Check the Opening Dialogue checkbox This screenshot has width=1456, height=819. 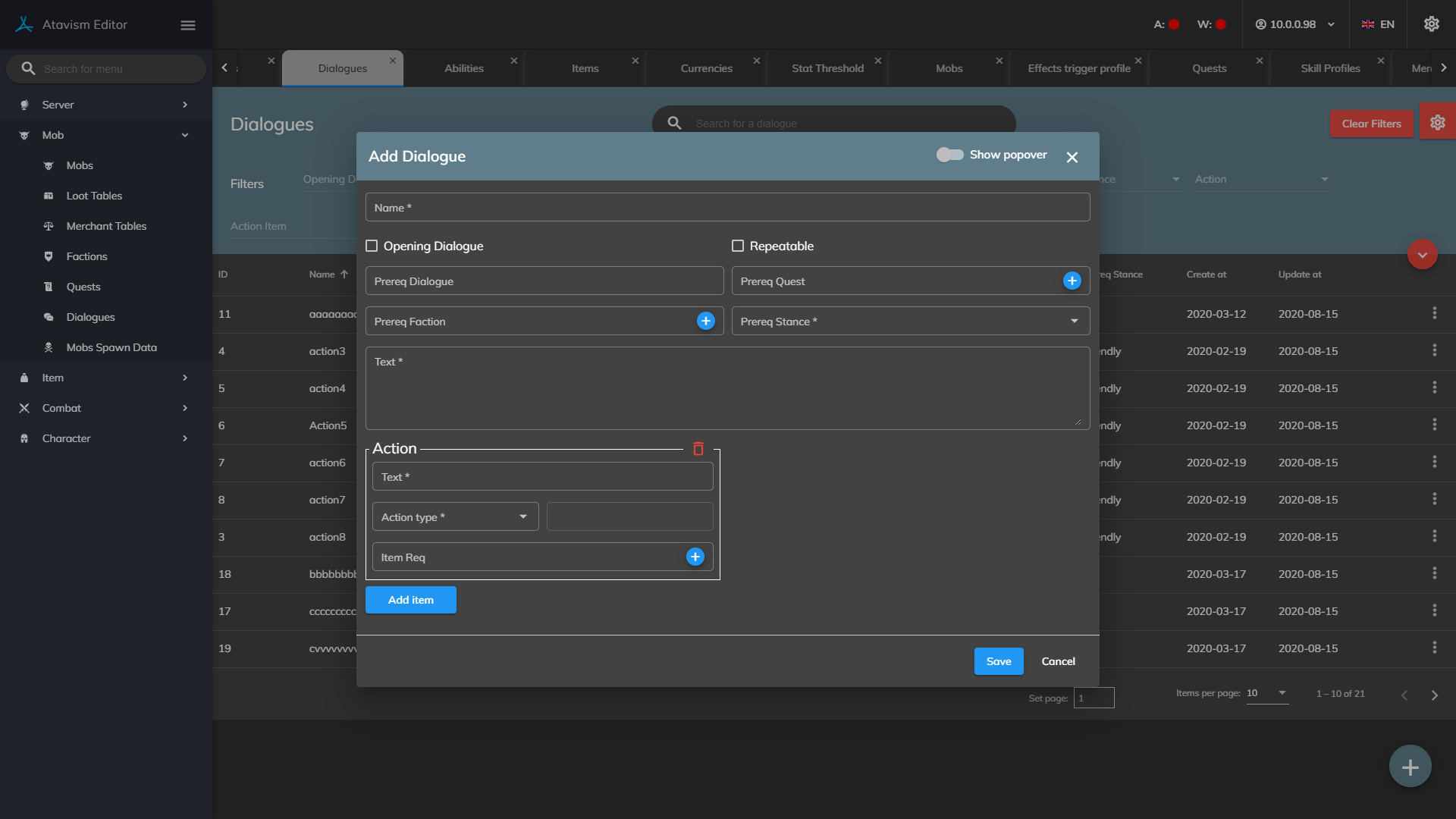pyautogui.click(x=372, y=246)
